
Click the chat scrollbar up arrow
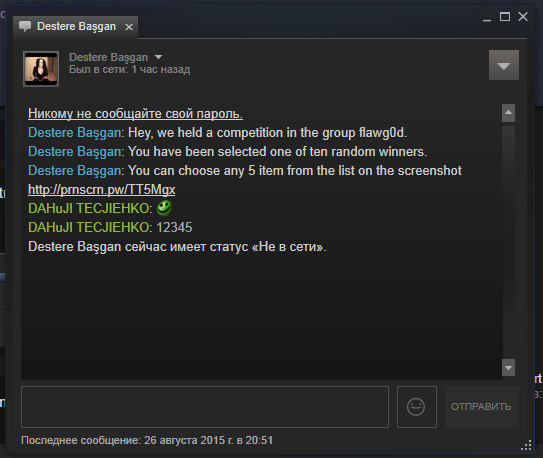coord(508,113)
